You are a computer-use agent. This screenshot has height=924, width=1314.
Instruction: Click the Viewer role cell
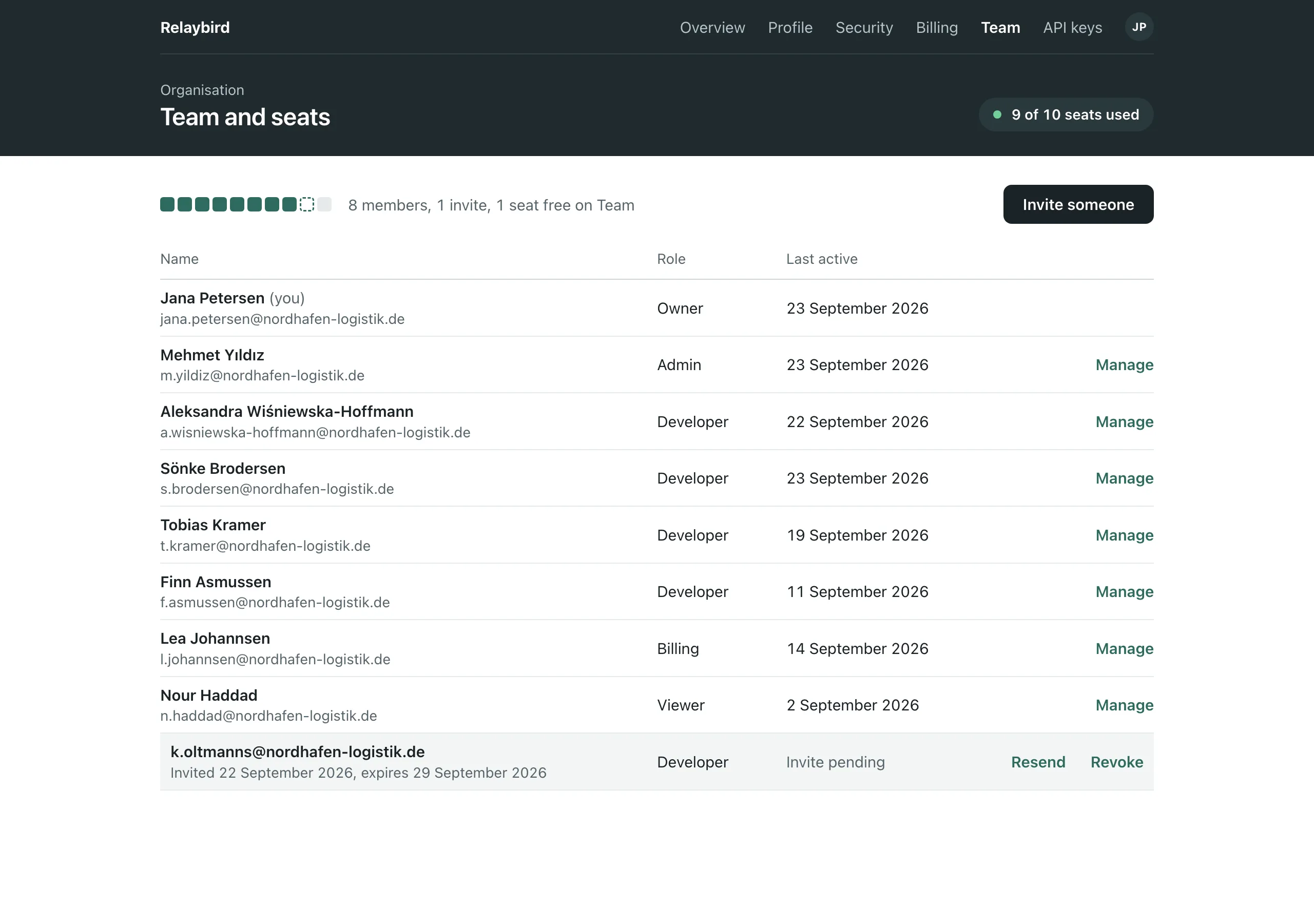click(x=681, y=705)
